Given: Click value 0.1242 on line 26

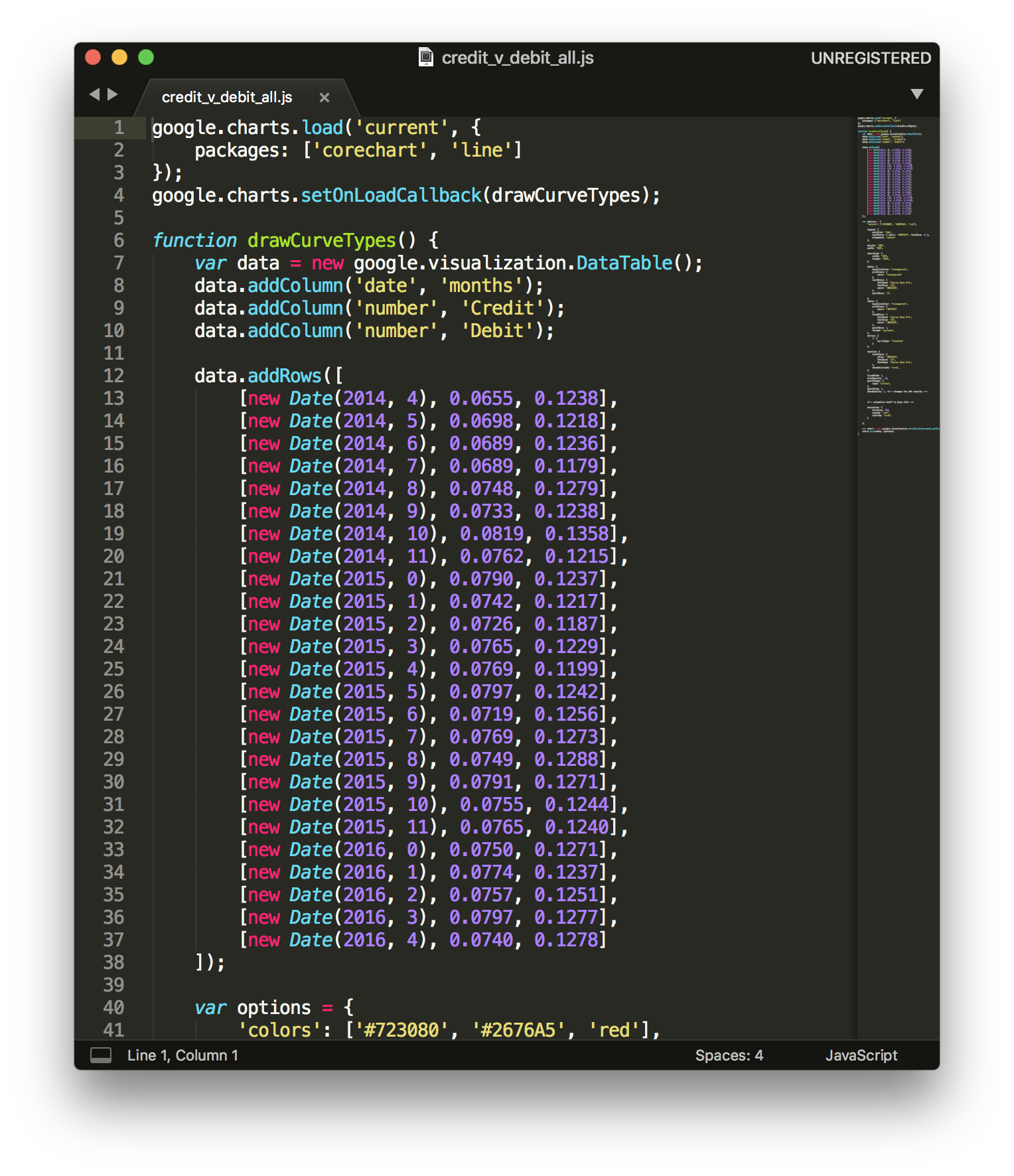Looking at the screenshot, I should point(567,692).
